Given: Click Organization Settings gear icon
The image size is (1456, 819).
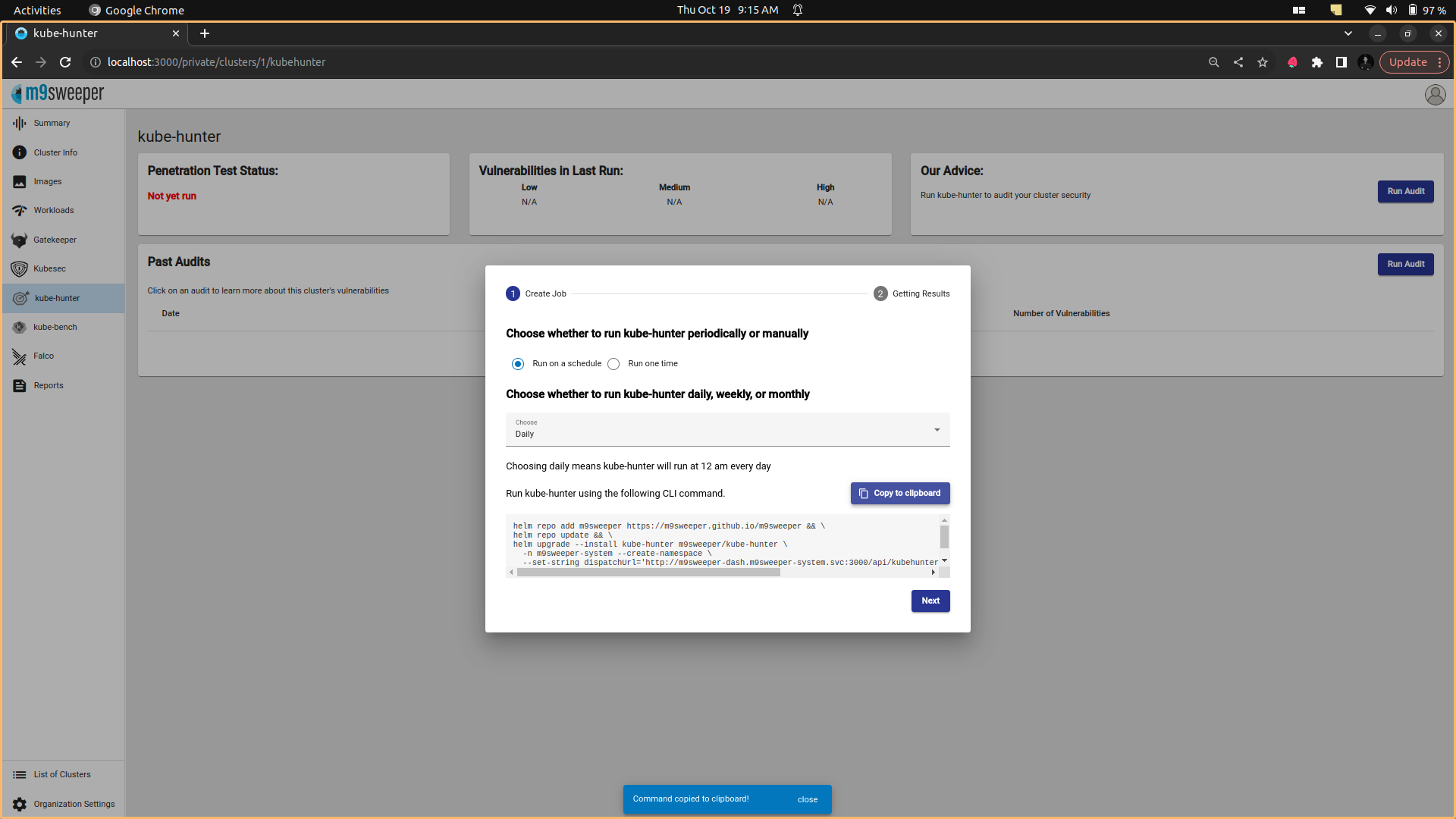Looking at the screenshot, I should pyautogui.click(x=20, y=804).
